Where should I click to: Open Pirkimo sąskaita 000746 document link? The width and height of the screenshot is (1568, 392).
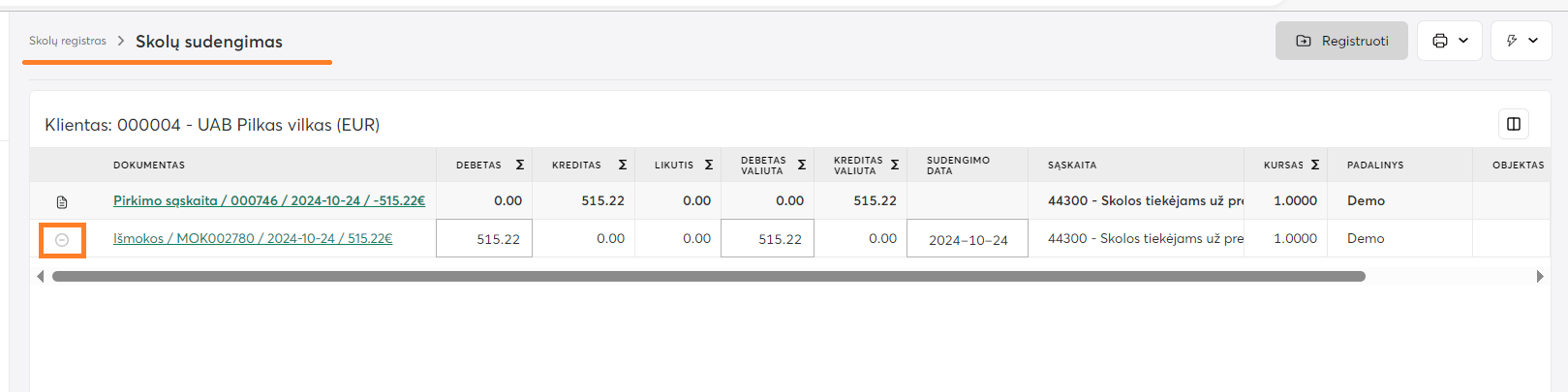269,200
